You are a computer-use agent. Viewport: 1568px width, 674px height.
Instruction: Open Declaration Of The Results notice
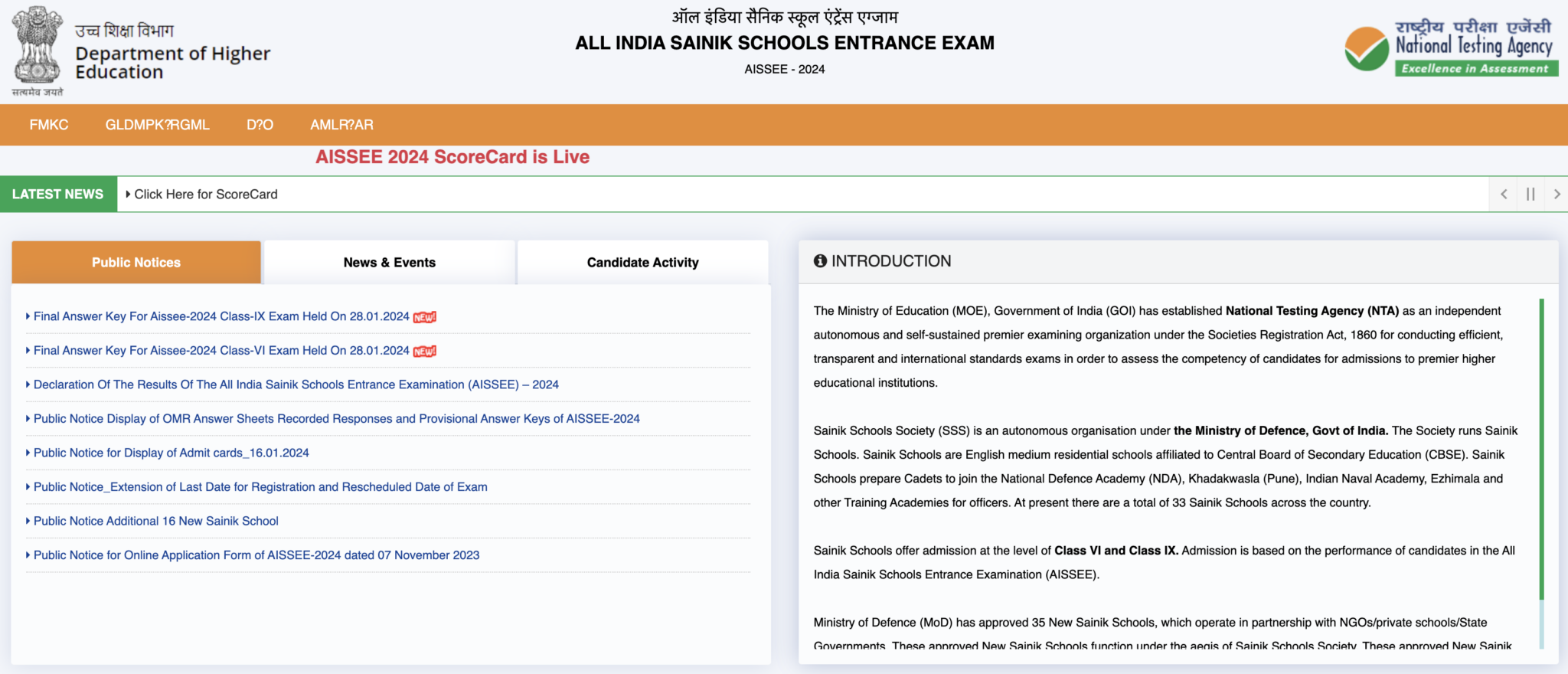296,384
